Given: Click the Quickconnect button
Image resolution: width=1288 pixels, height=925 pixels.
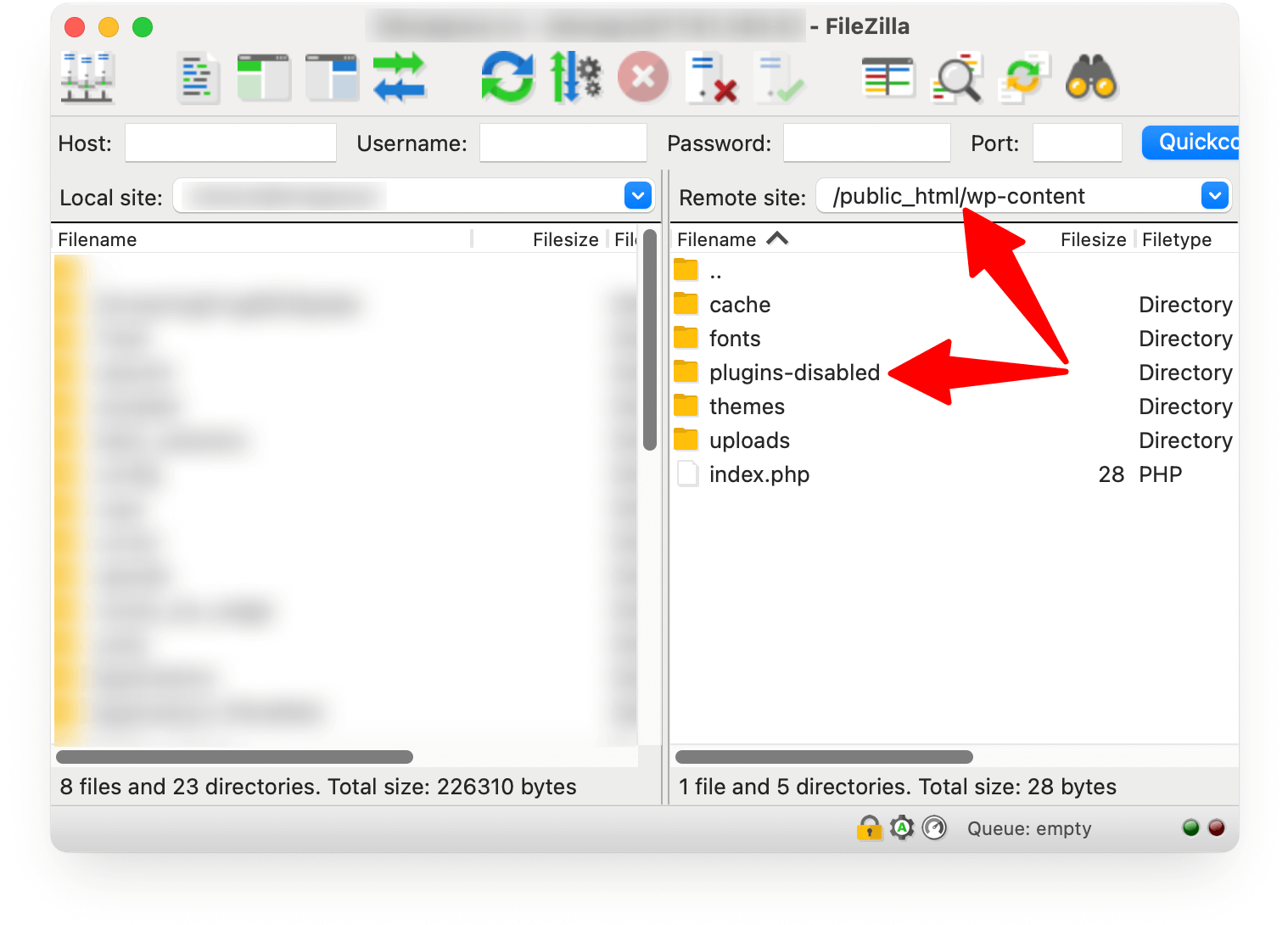Looking at the screenshot, I should 1190,142.
